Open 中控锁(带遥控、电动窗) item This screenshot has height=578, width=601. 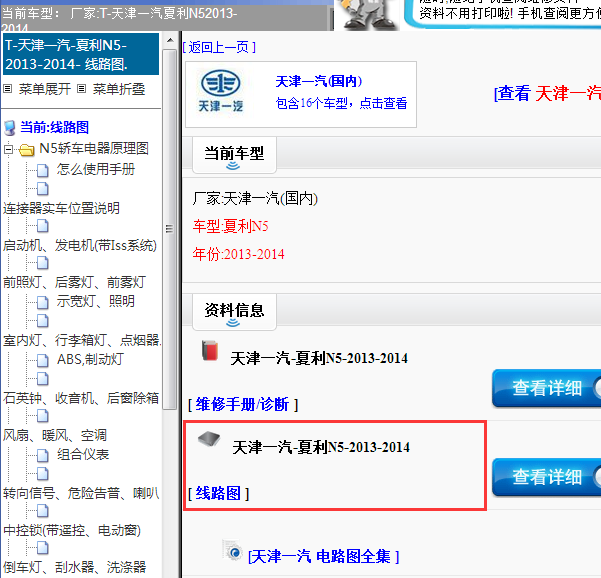pos(72,530)
